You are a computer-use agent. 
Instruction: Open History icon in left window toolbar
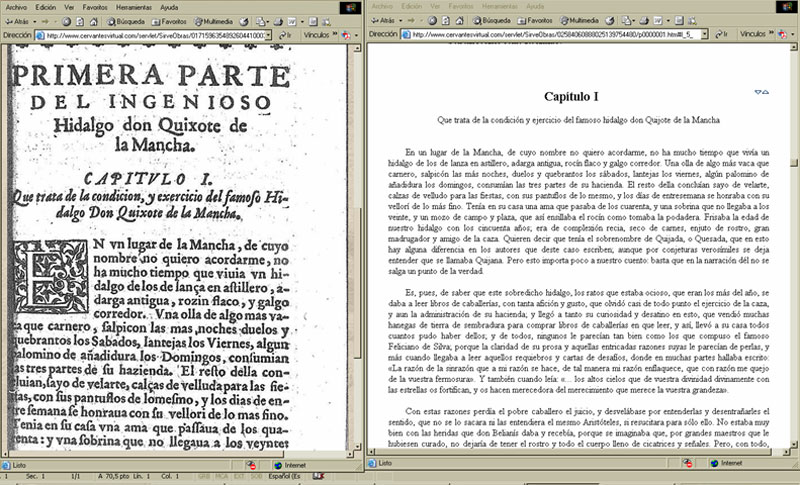pos(244,22)
